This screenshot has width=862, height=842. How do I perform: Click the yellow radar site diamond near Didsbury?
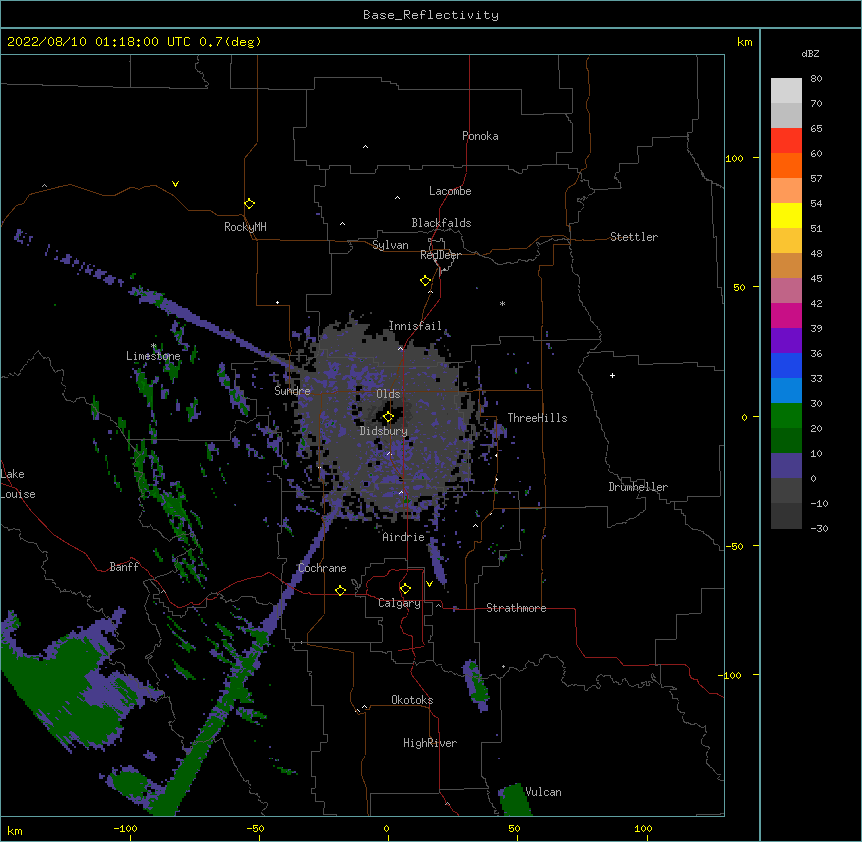(388, 417)
